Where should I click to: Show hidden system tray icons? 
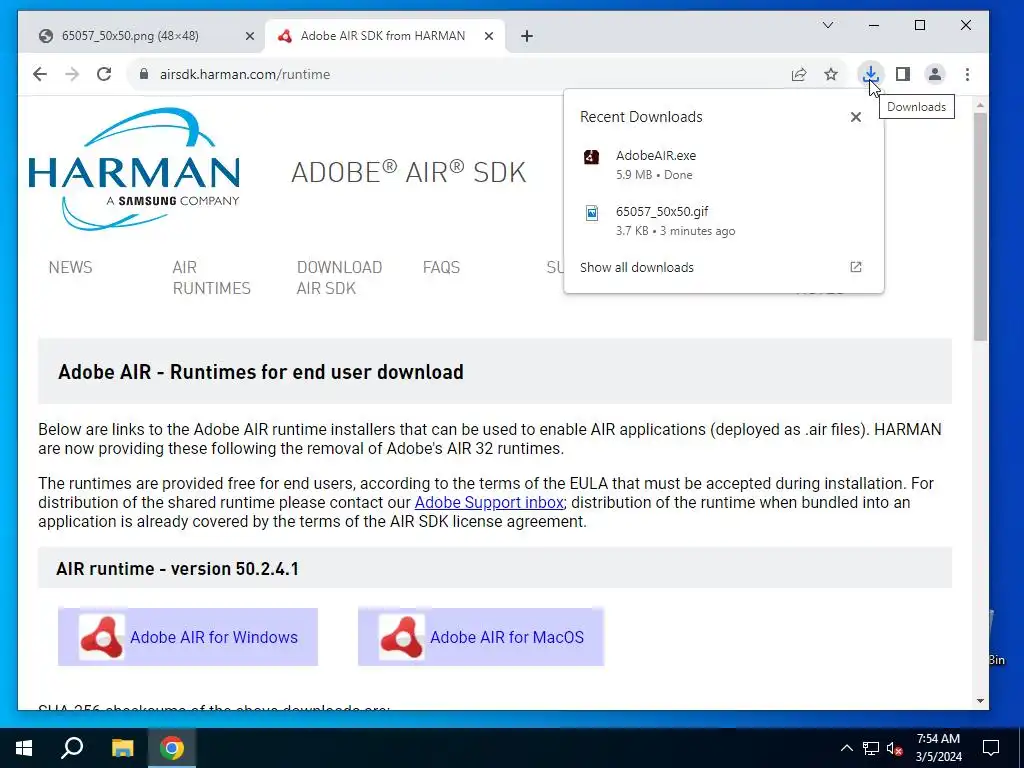846,748
